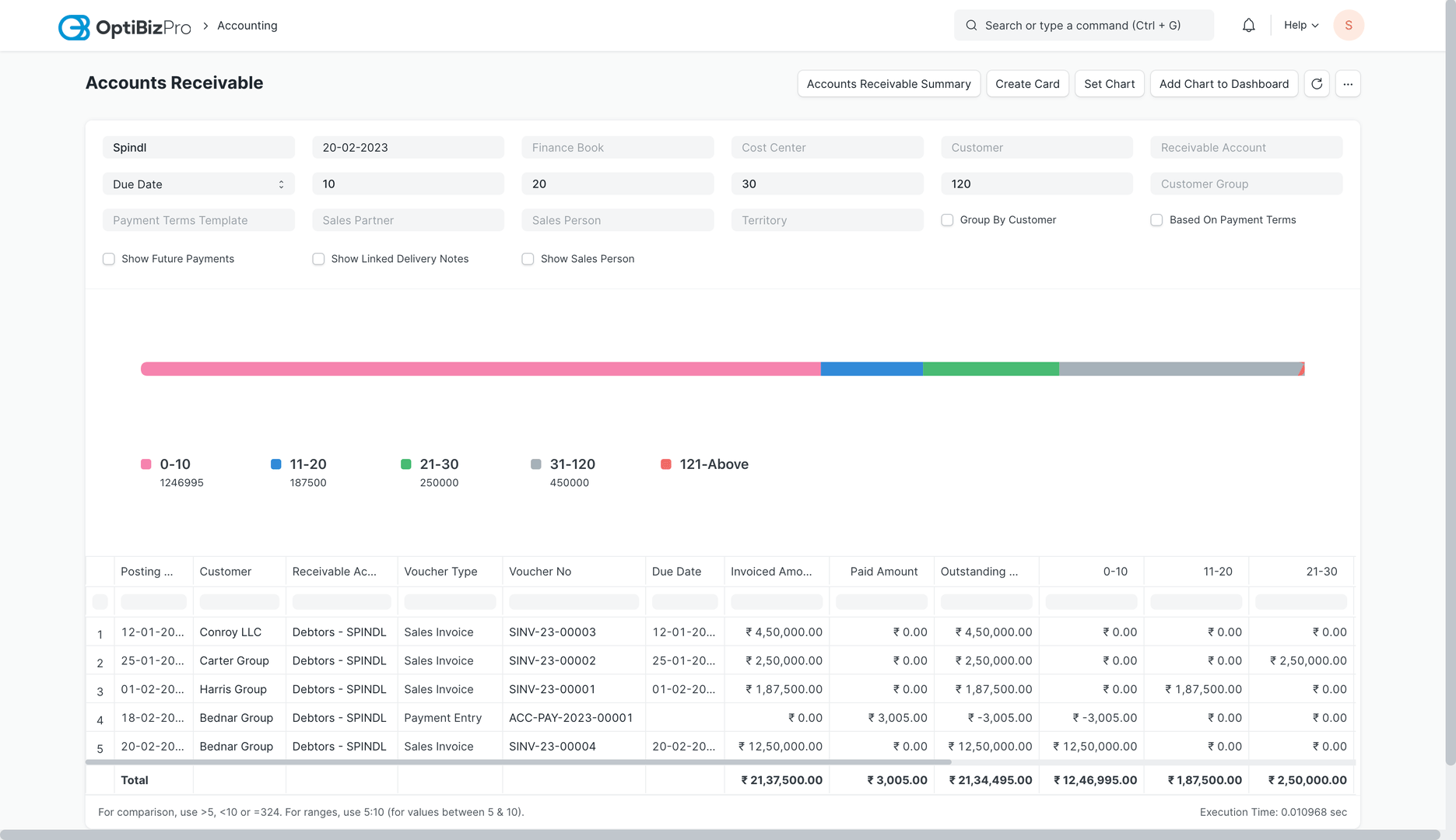Open the three-dots more options menu

[1348, 84]
